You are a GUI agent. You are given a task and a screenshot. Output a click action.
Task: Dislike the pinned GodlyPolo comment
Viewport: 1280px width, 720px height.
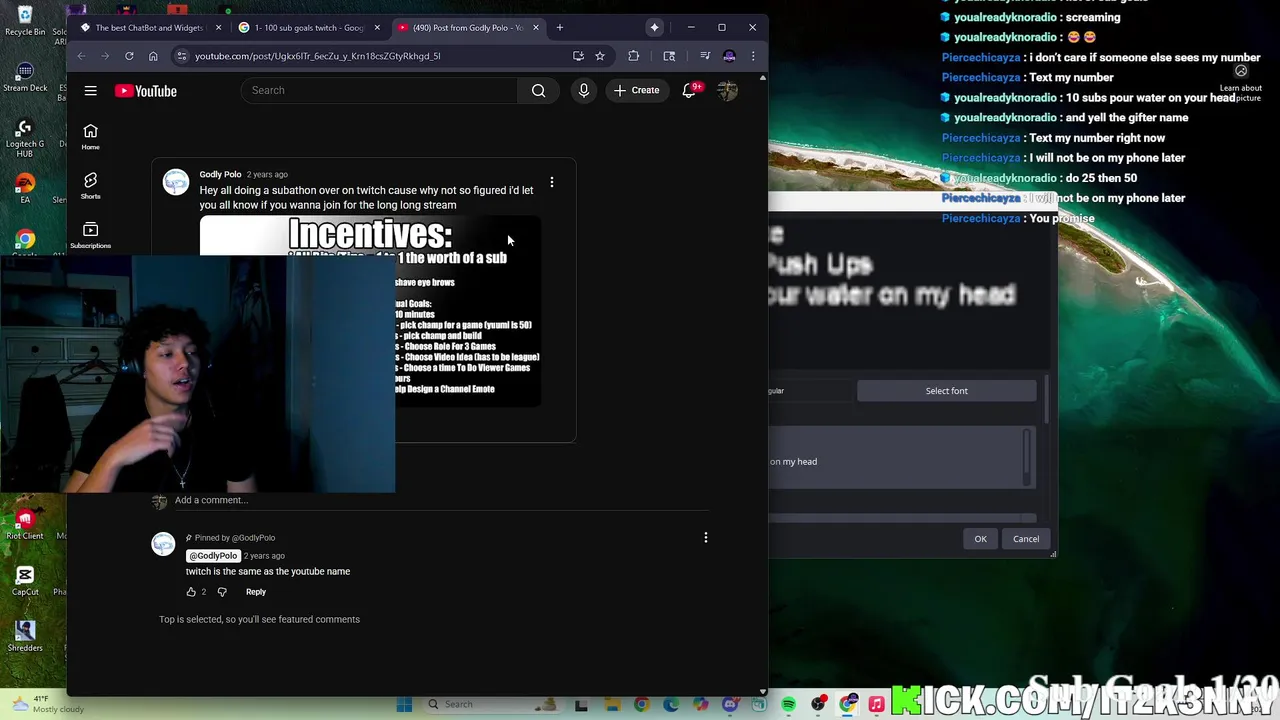coord(222,592)
